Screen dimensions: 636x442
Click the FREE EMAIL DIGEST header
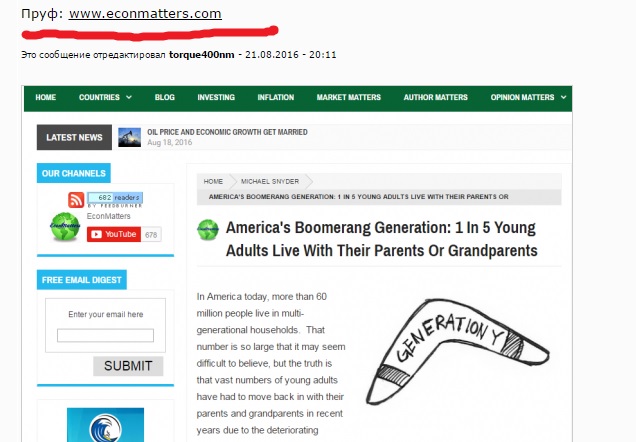coord(82,280)
